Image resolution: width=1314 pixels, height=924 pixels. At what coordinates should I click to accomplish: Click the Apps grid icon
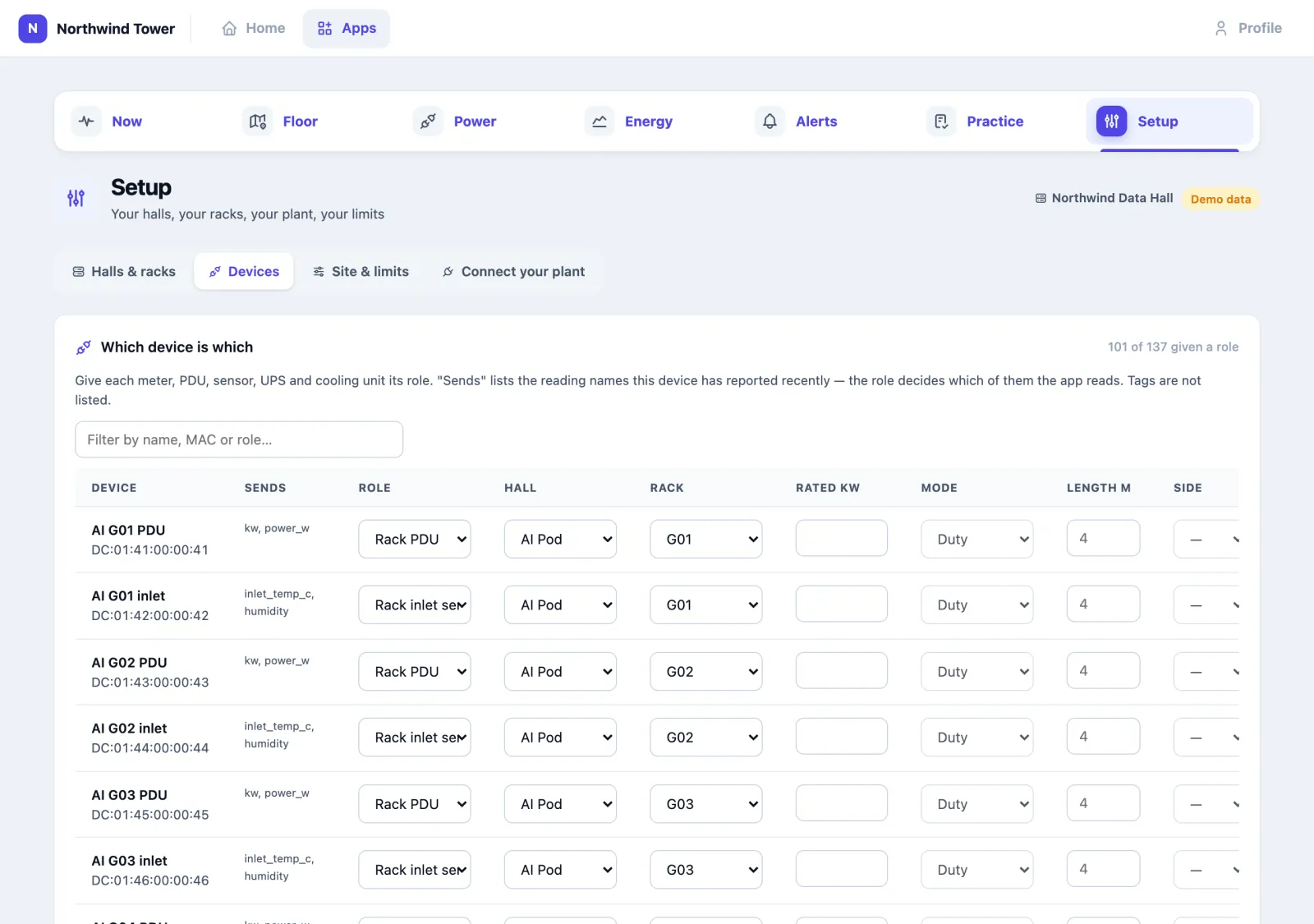tap(324, 28)
